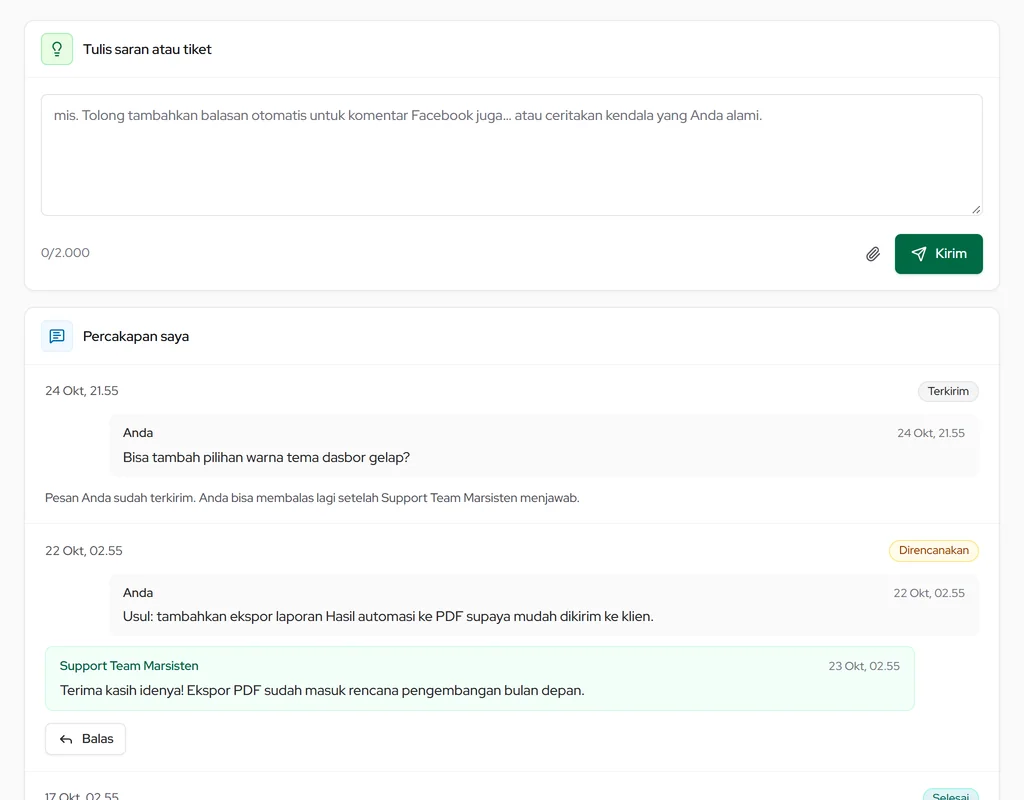
Task: Click inside the suggestion text area
Action: click(511, 155)
